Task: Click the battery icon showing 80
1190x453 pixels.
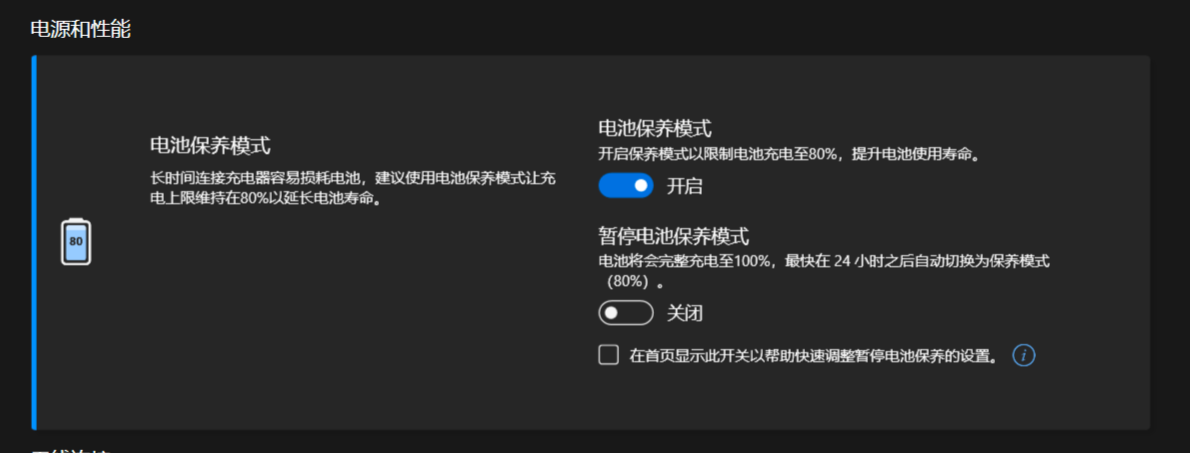Action: click(x=76, y=241)
